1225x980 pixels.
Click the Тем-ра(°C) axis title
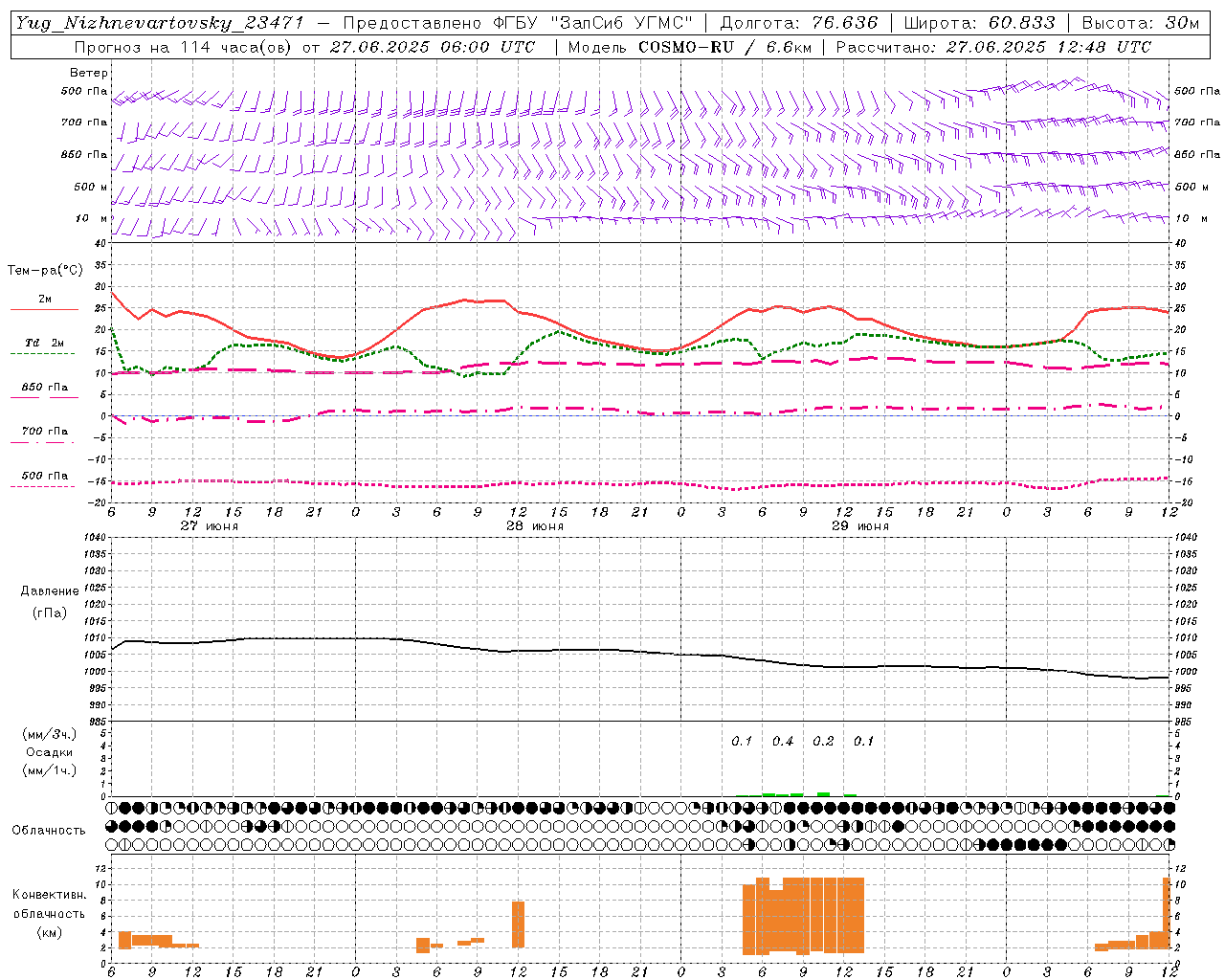(x=45, y=271)
